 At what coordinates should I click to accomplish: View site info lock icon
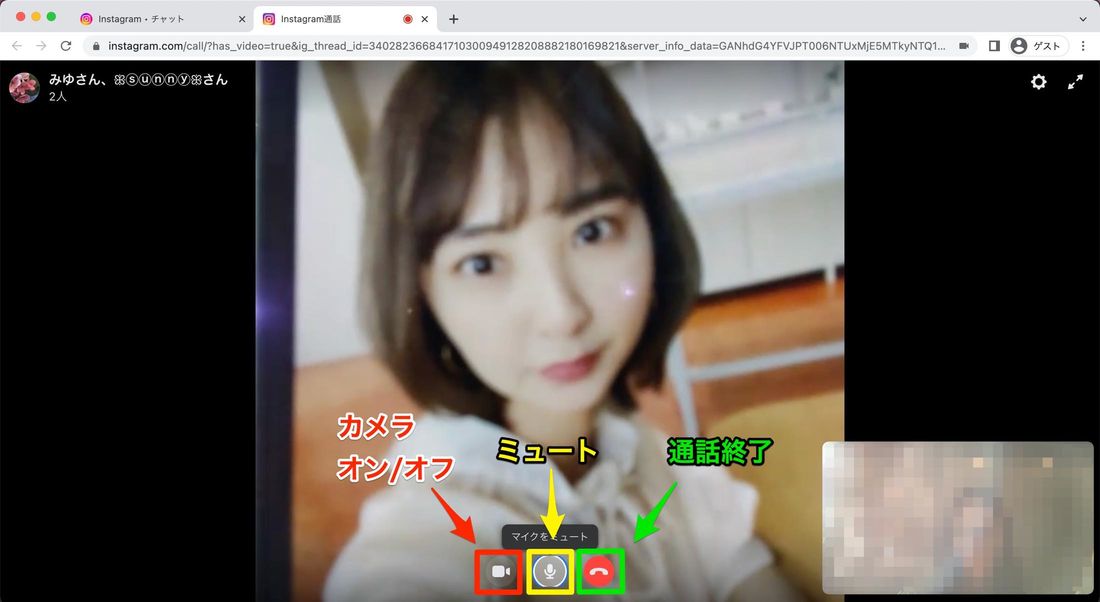click(x=97, y=46)
